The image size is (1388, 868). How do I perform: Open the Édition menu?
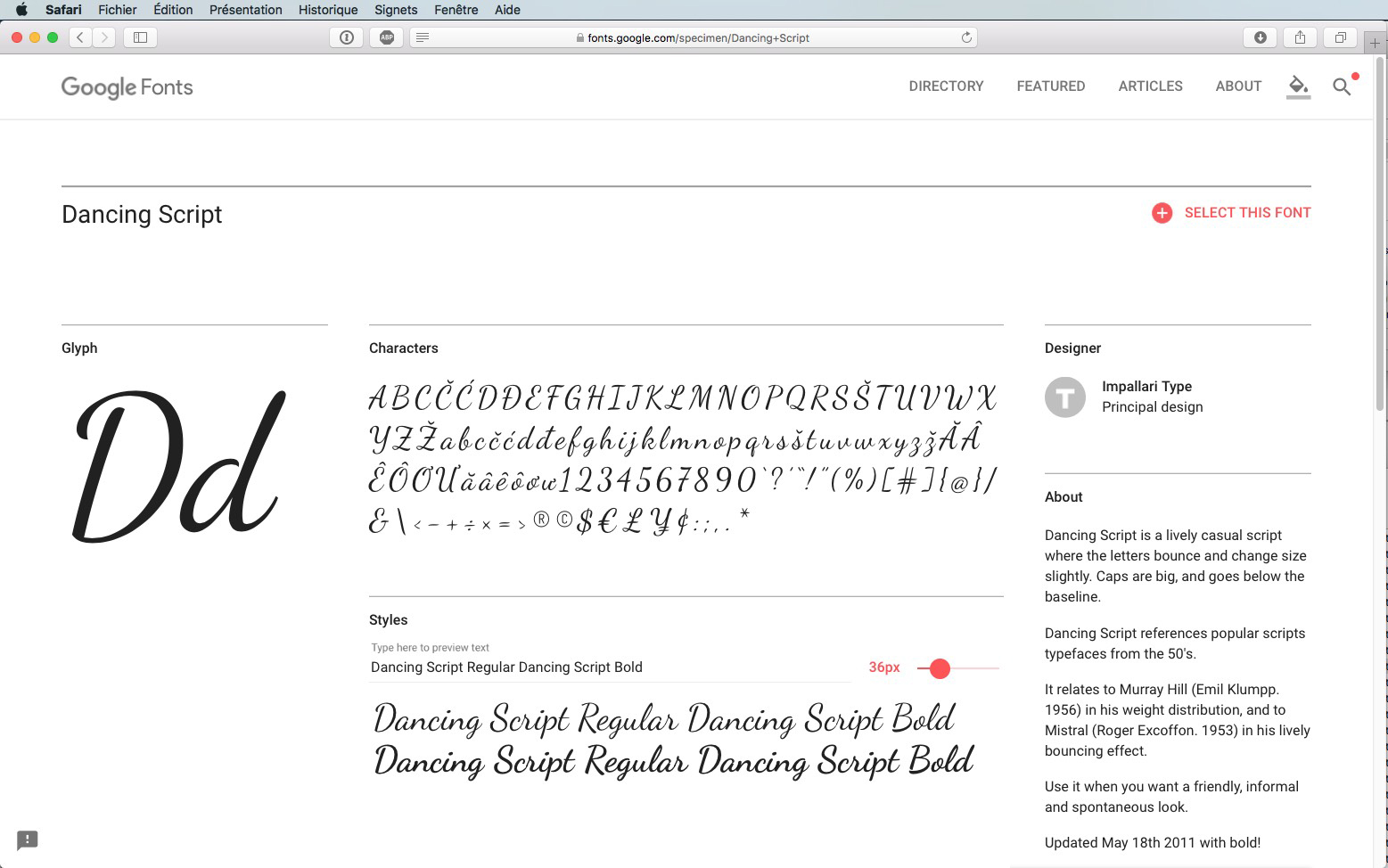pos(173,10)
